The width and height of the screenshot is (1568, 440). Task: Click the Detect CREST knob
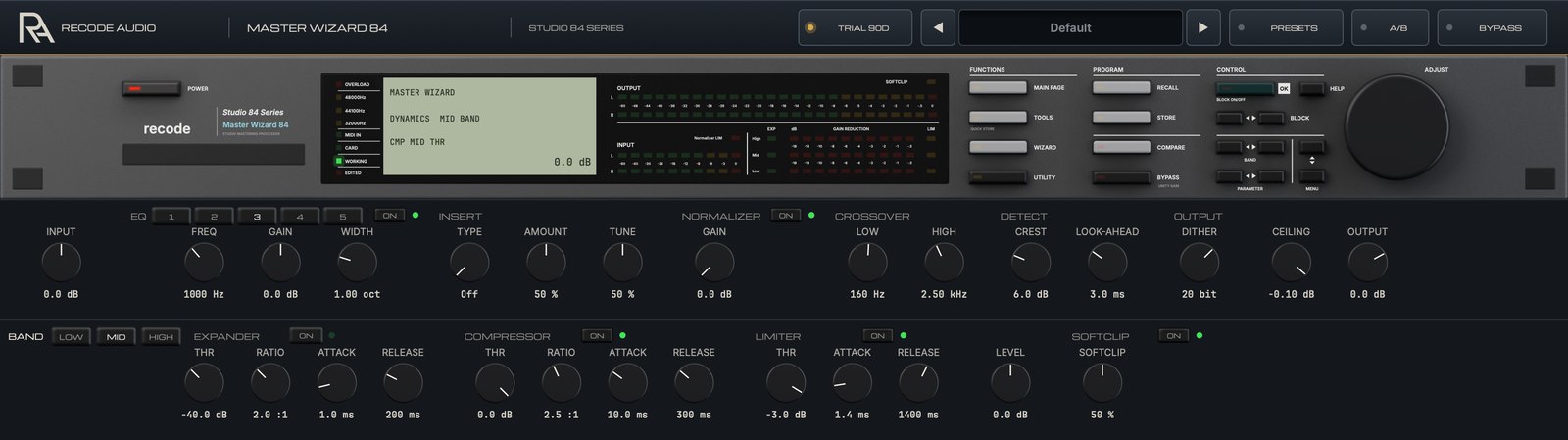[x=1030, y=263]
